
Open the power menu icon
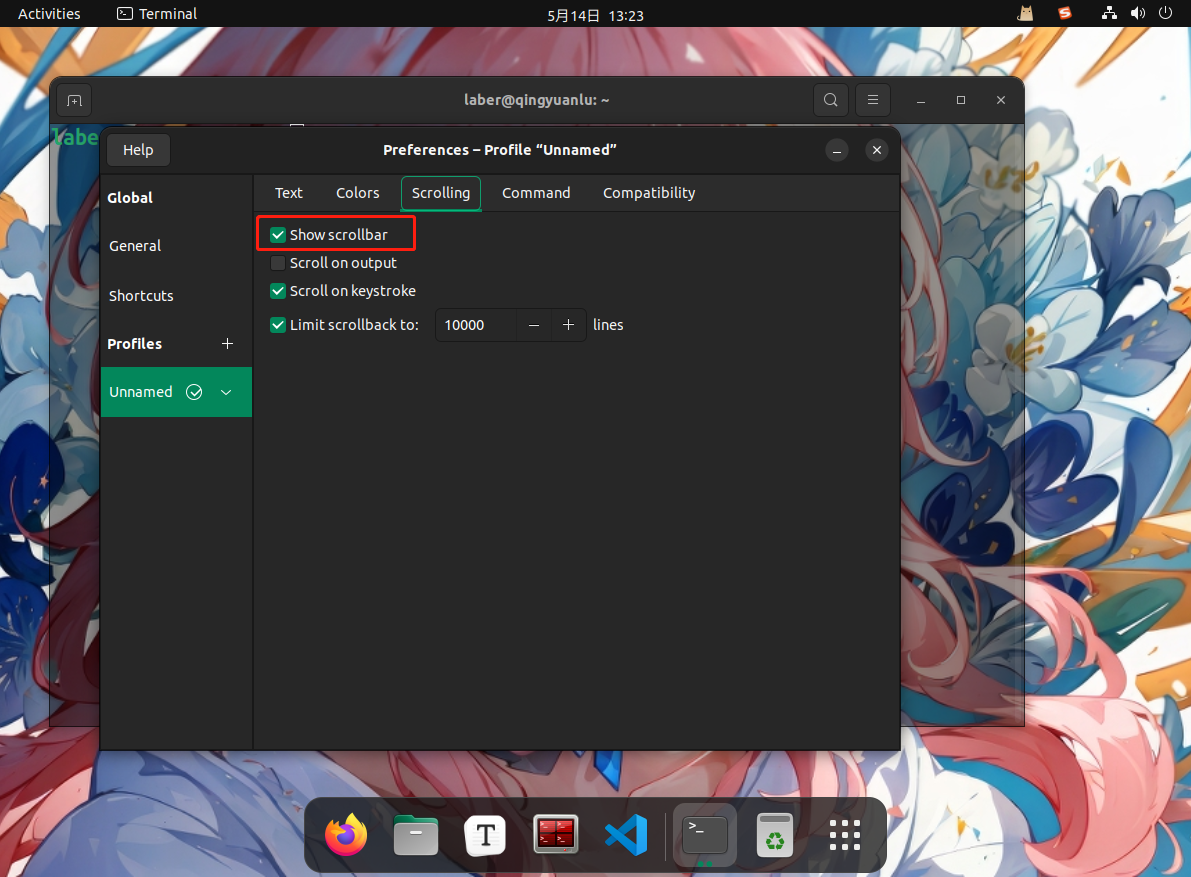1165,13
